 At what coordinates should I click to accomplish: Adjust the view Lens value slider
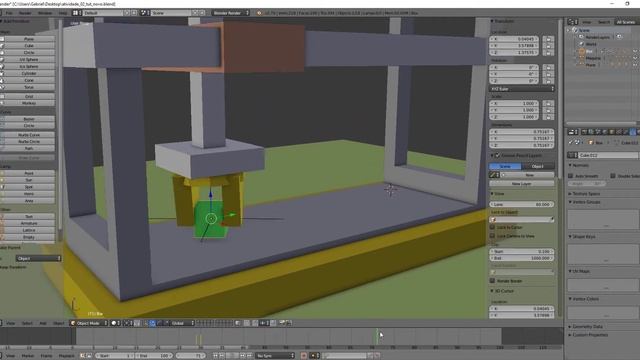(522, 204)
